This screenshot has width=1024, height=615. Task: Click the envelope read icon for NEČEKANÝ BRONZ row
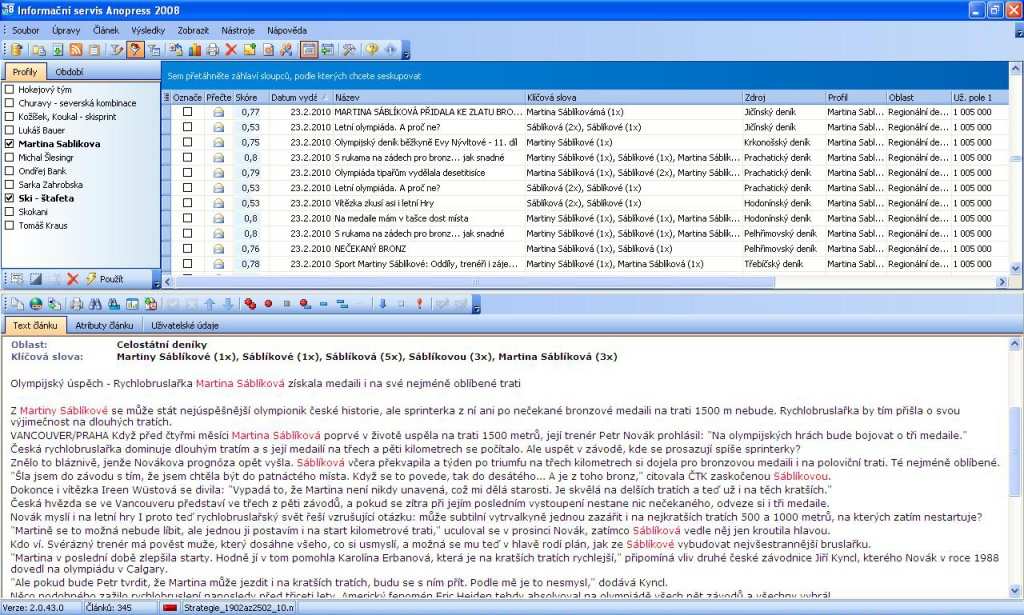point(218,249)
